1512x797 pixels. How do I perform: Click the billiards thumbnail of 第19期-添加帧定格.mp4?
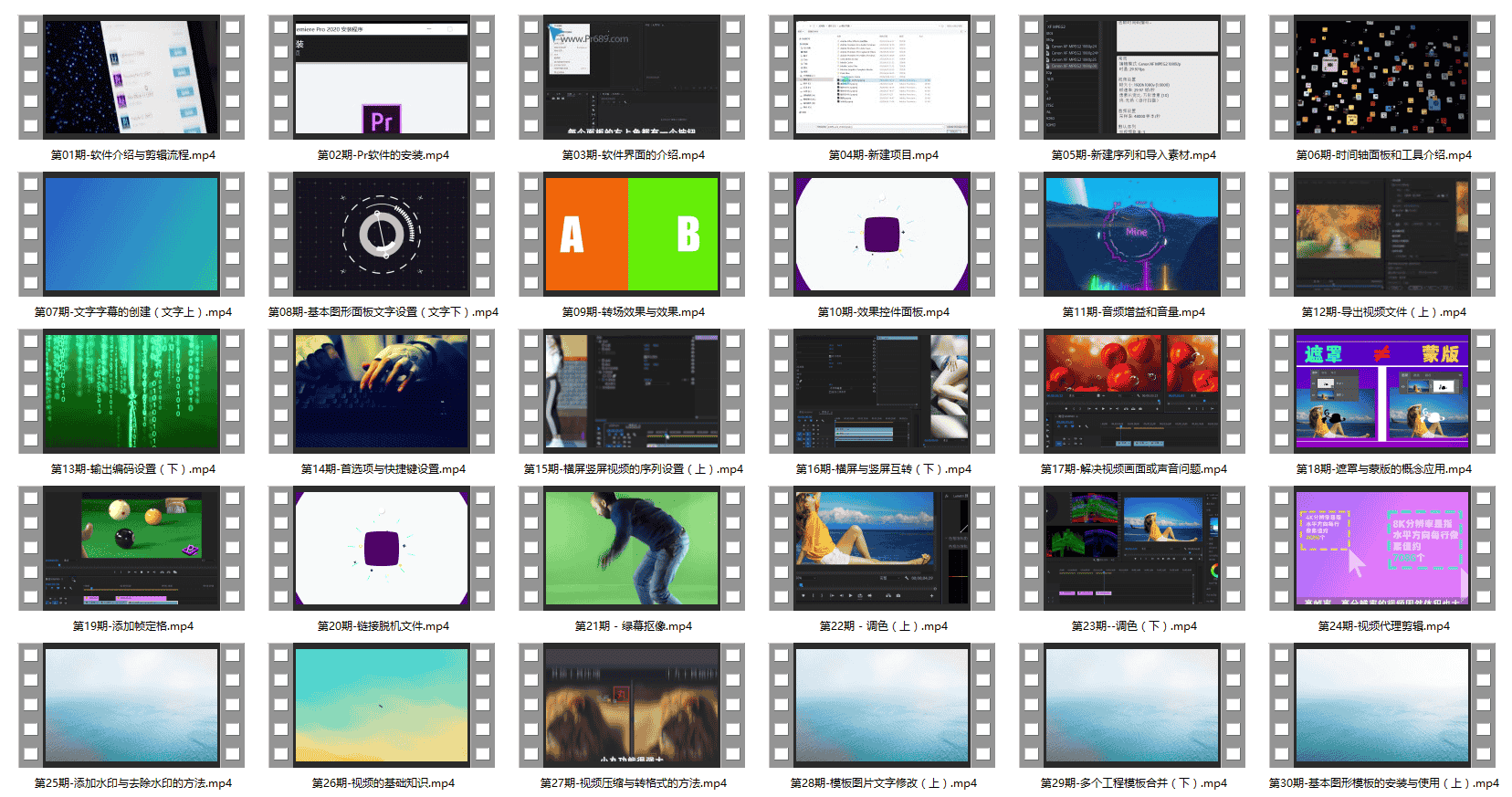(131, 548)
